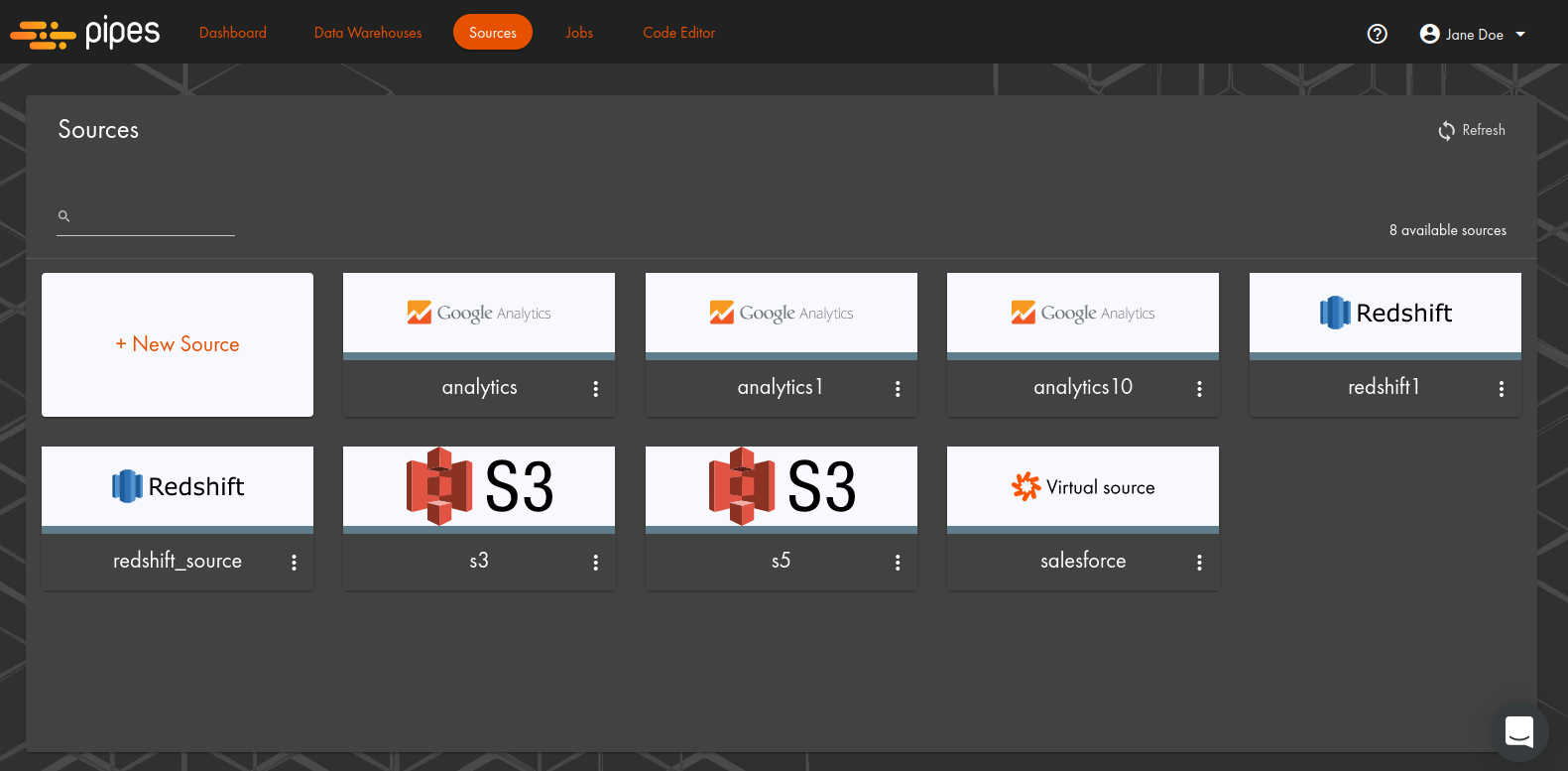Expand redshift_source more options menu
Viewport: 1568px width, 771px height.
[294, 563]
